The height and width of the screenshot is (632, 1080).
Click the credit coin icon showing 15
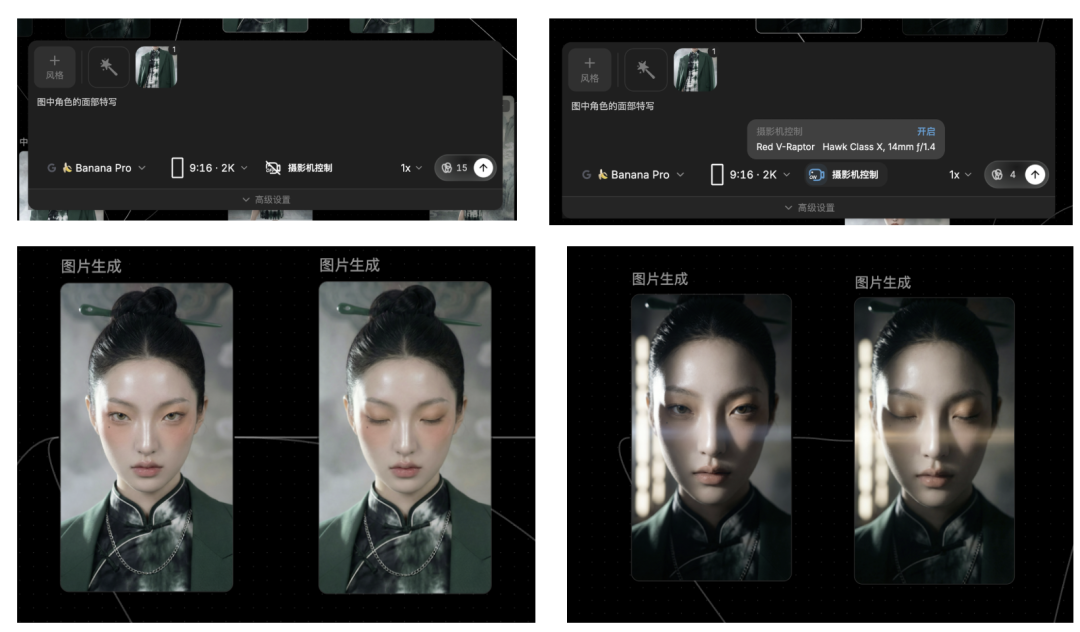(x=446, y=168)
